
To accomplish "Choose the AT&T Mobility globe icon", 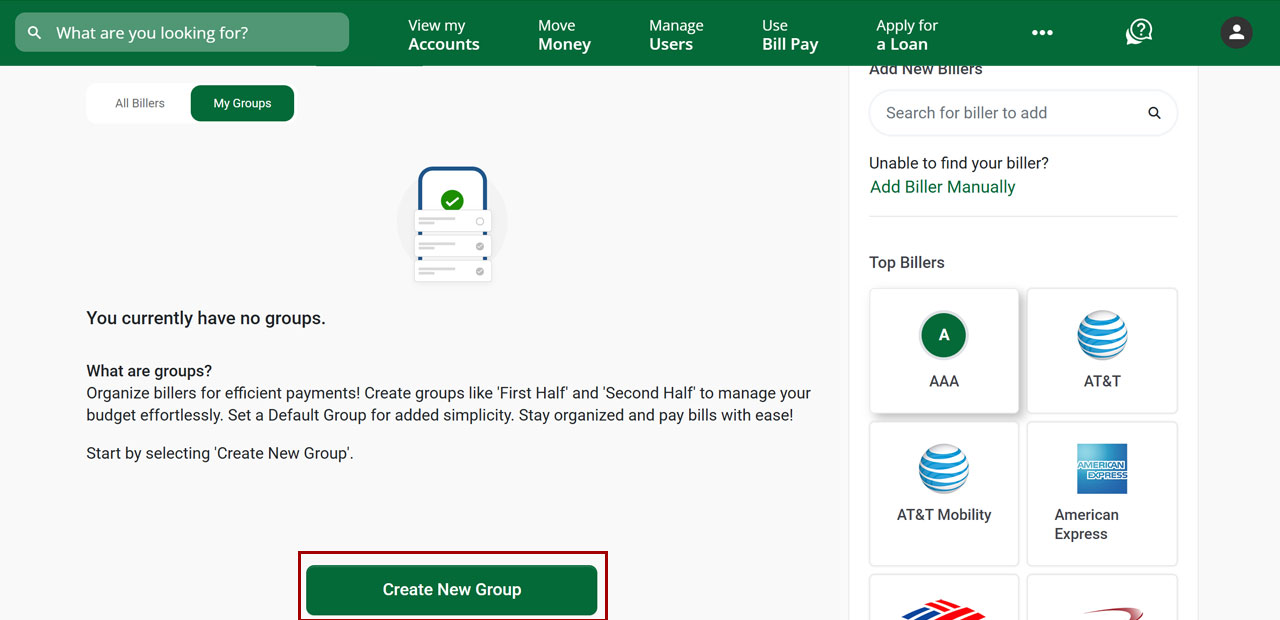I will (x=943, y=468).
